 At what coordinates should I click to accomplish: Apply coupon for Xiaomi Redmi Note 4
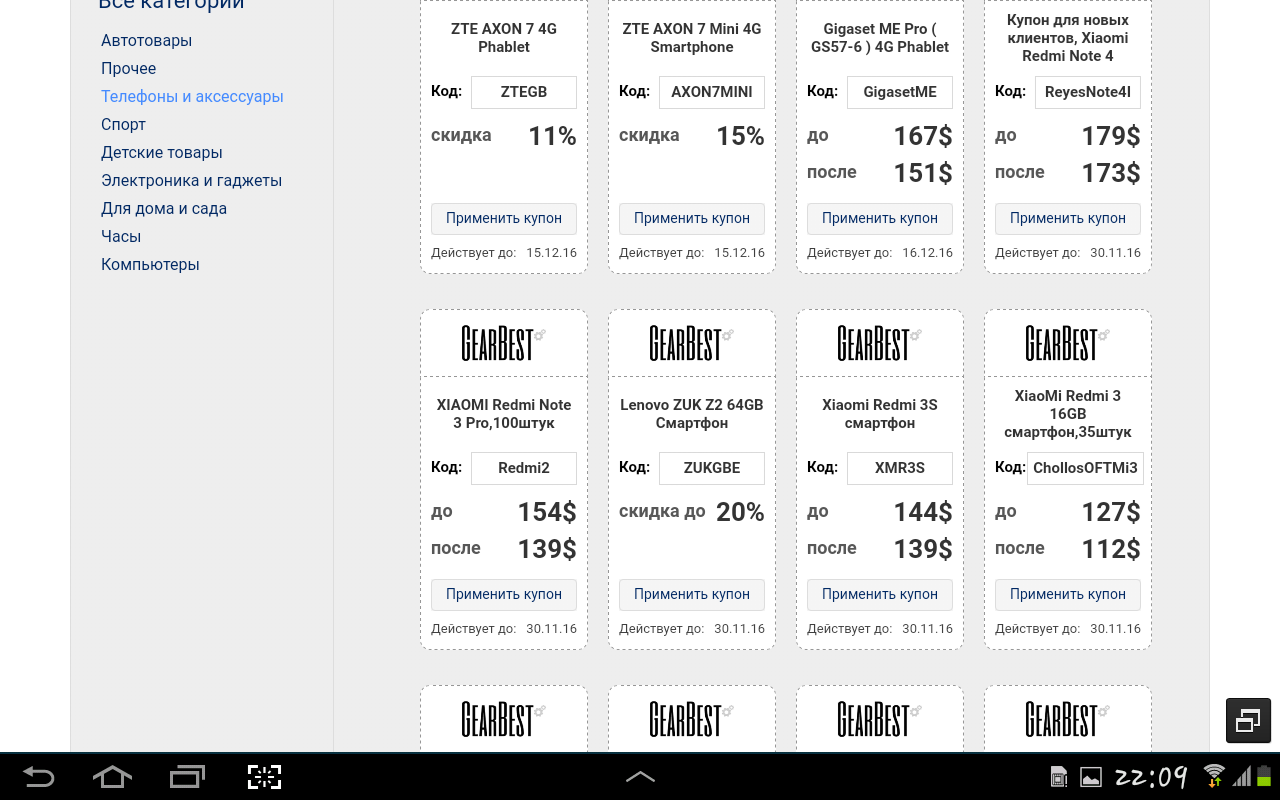[x=1068, y=218]
